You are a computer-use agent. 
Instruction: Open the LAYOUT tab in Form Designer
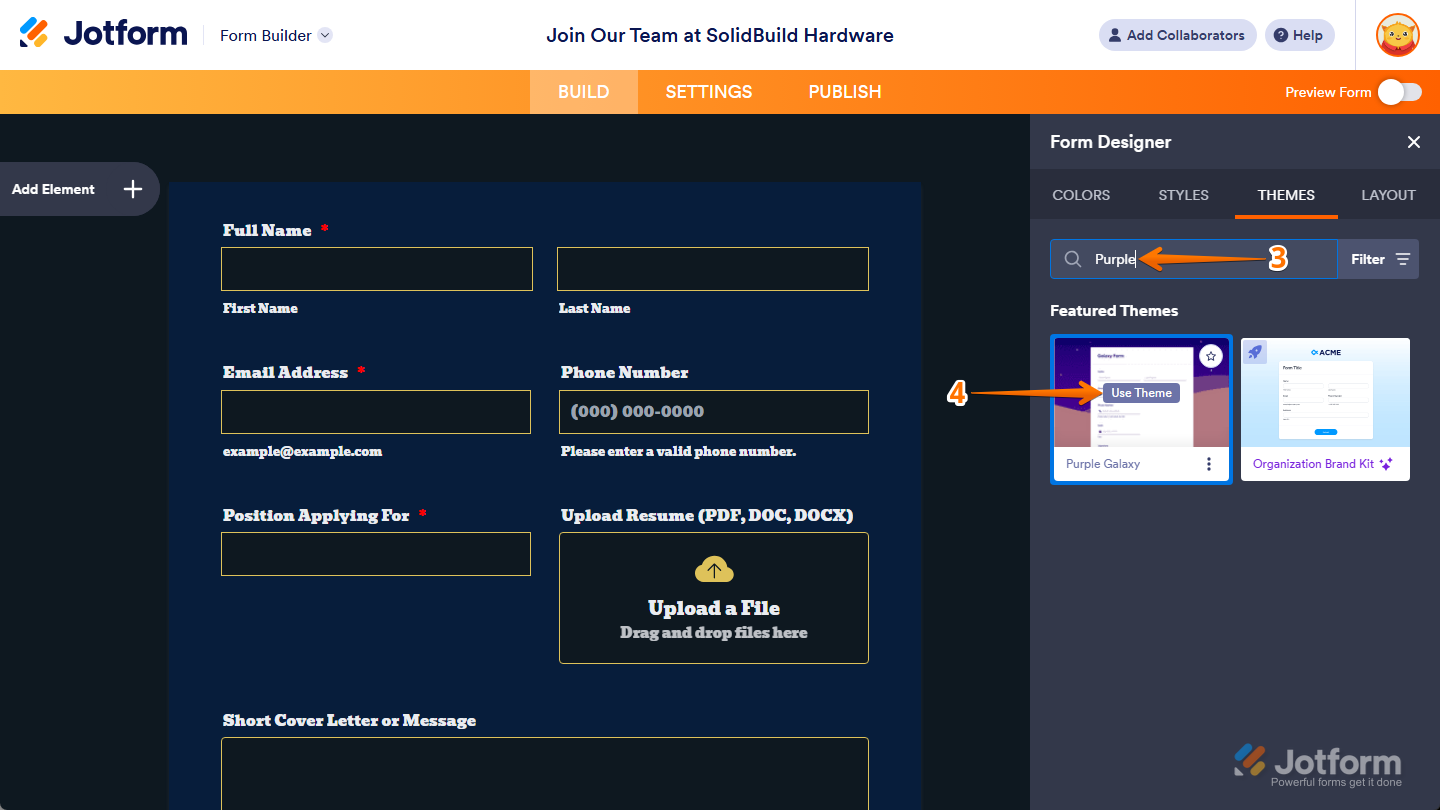[1388, 195]
